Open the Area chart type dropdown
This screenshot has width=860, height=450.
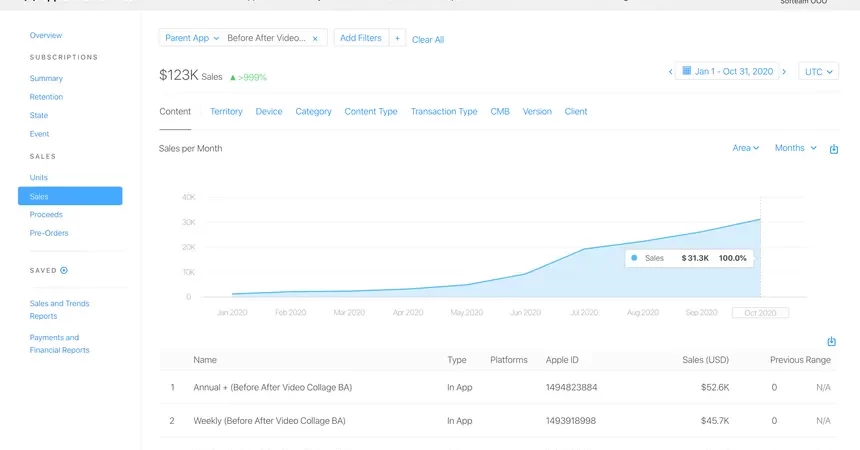pos(746,148)
